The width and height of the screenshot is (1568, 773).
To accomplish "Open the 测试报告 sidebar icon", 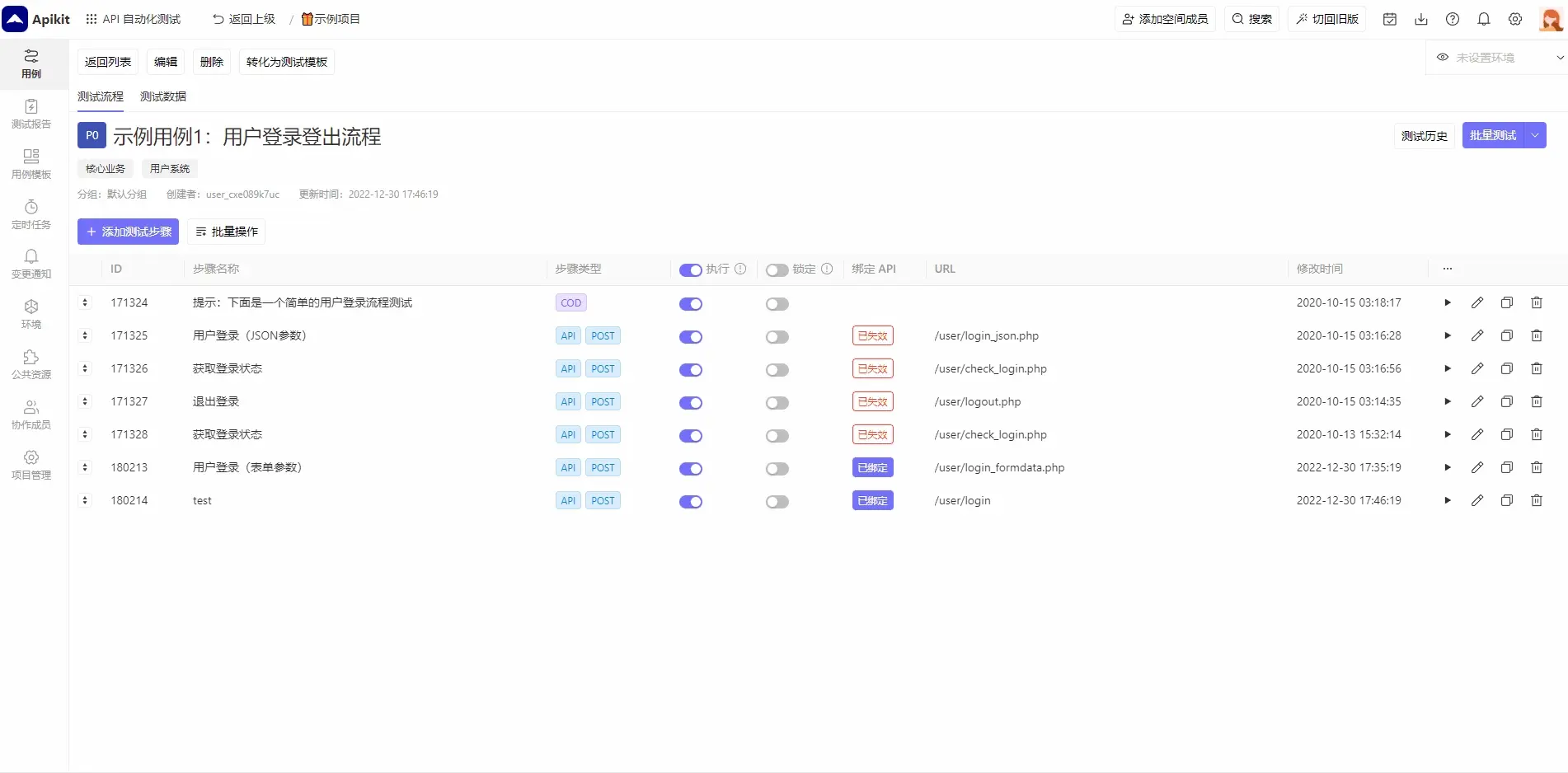I will point(31,114).
